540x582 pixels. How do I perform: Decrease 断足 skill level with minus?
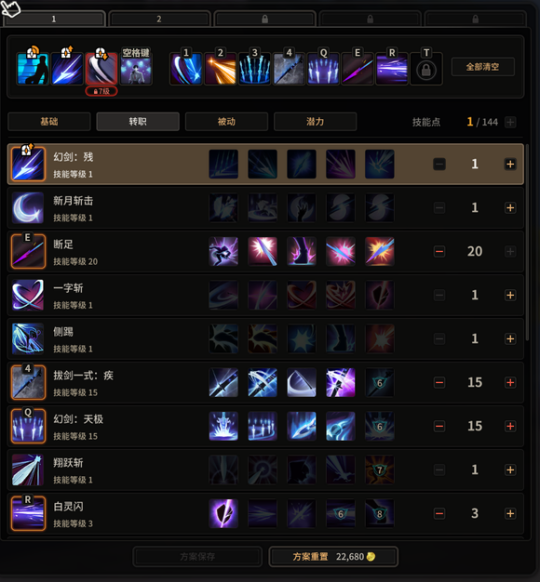pos(439,252)
